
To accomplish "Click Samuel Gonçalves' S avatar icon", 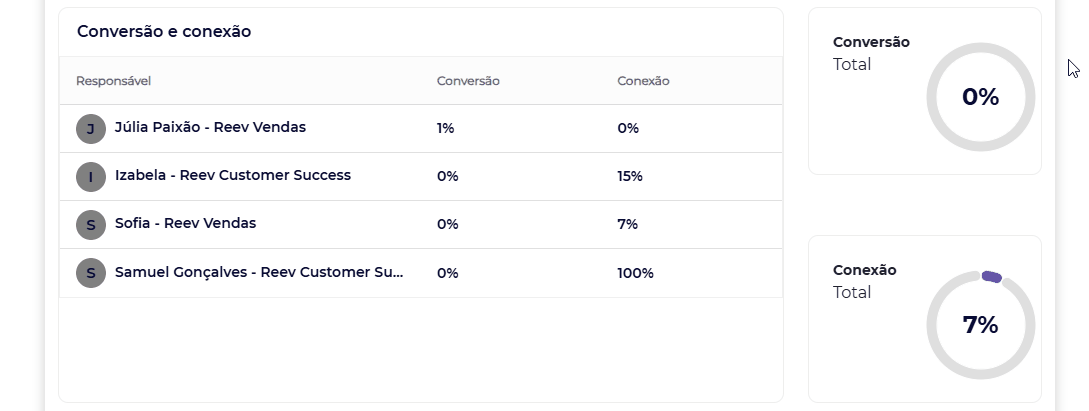I will (91, 274).
